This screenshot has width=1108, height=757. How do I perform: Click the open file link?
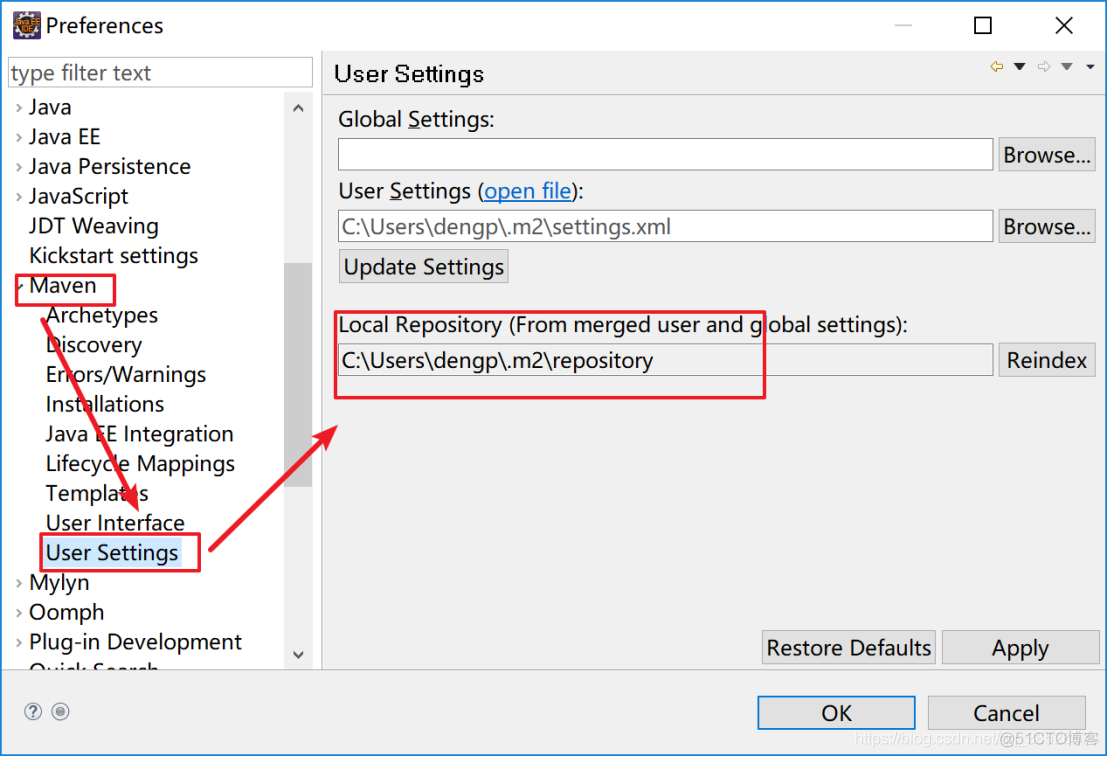click(528, 191)
